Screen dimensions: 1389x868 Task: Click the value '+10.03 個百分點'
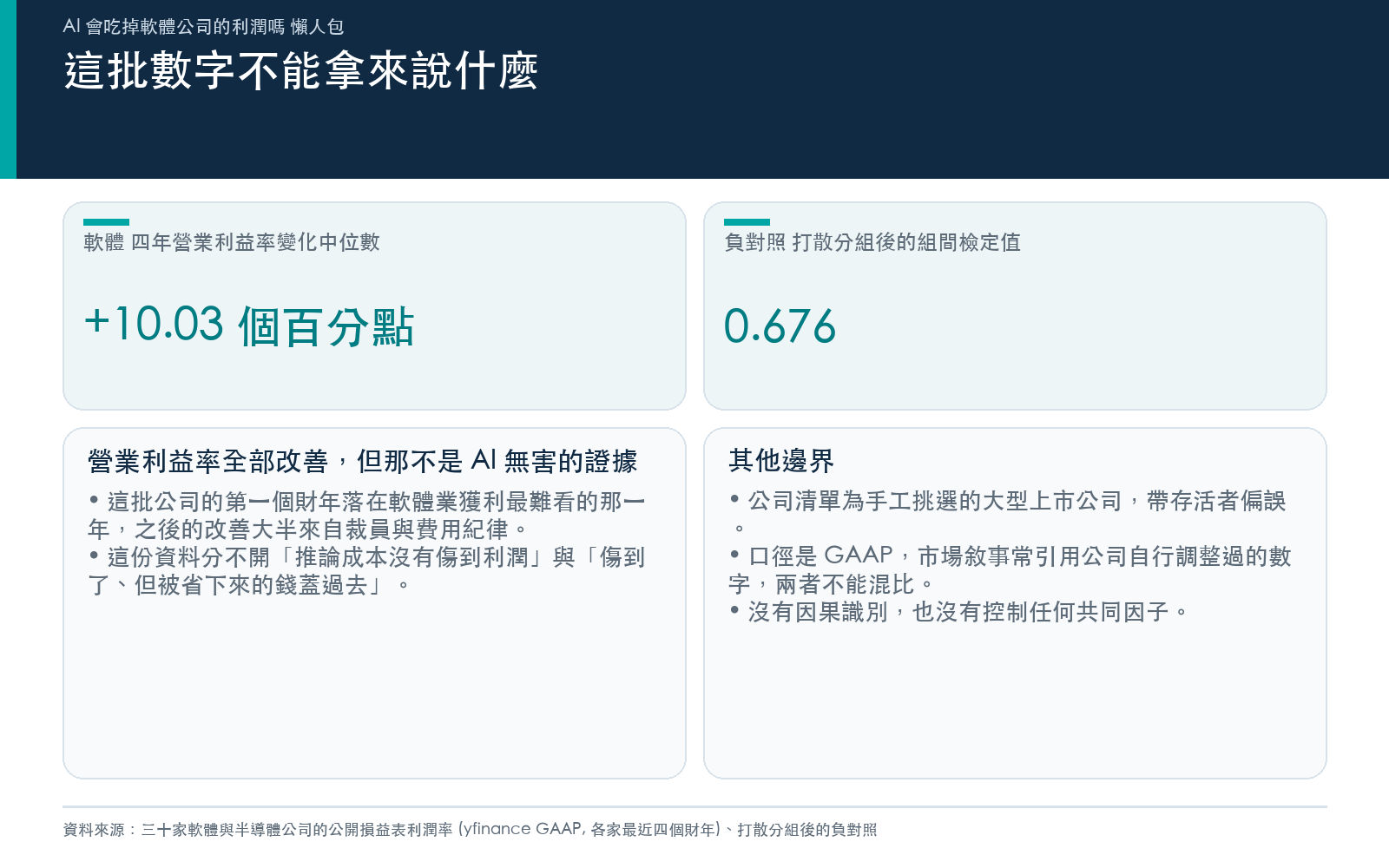[249, 326]
